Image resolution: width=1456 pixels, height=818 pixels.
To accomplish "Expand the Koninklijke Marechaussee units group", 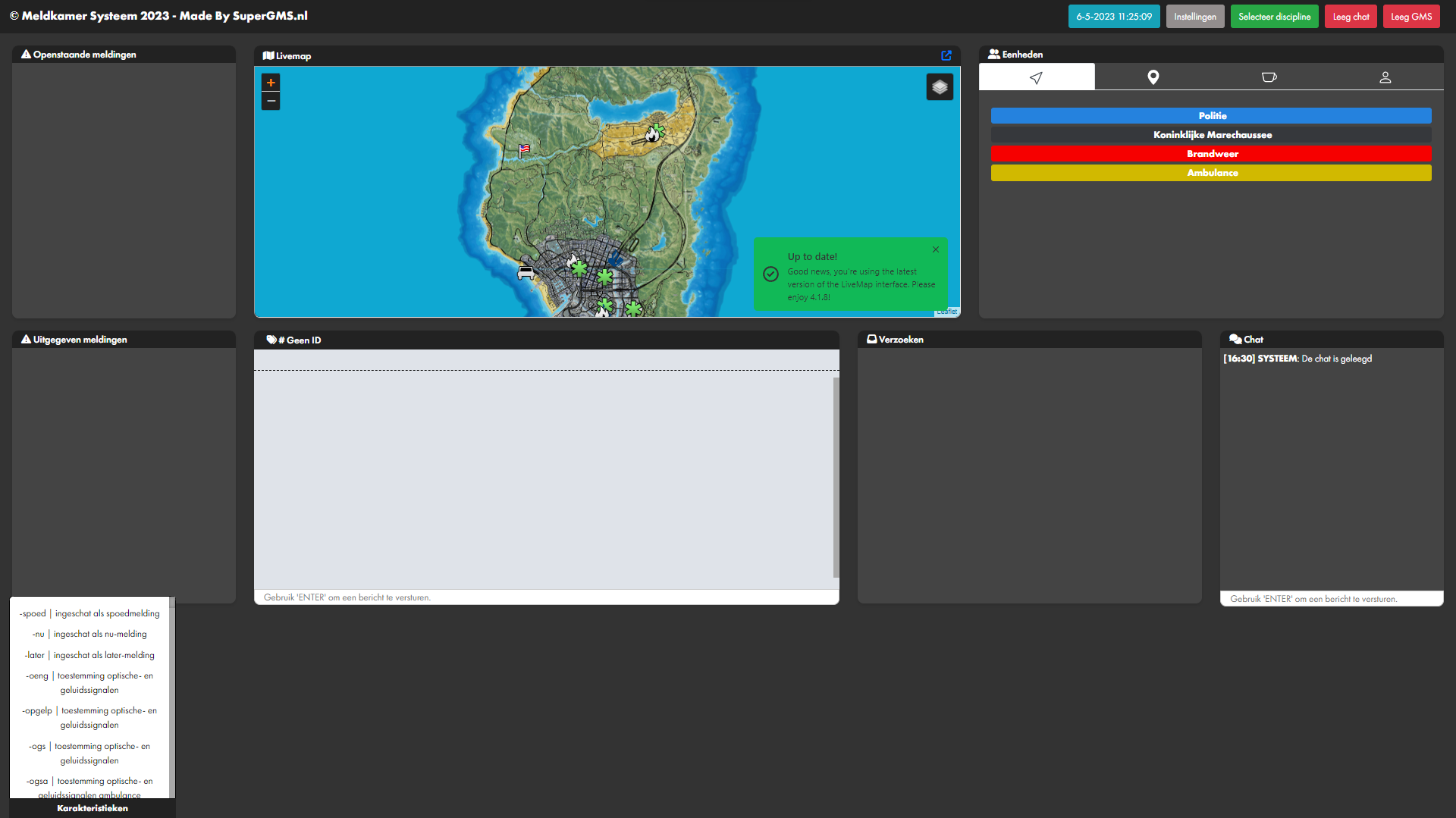I will coord(1211,134).
